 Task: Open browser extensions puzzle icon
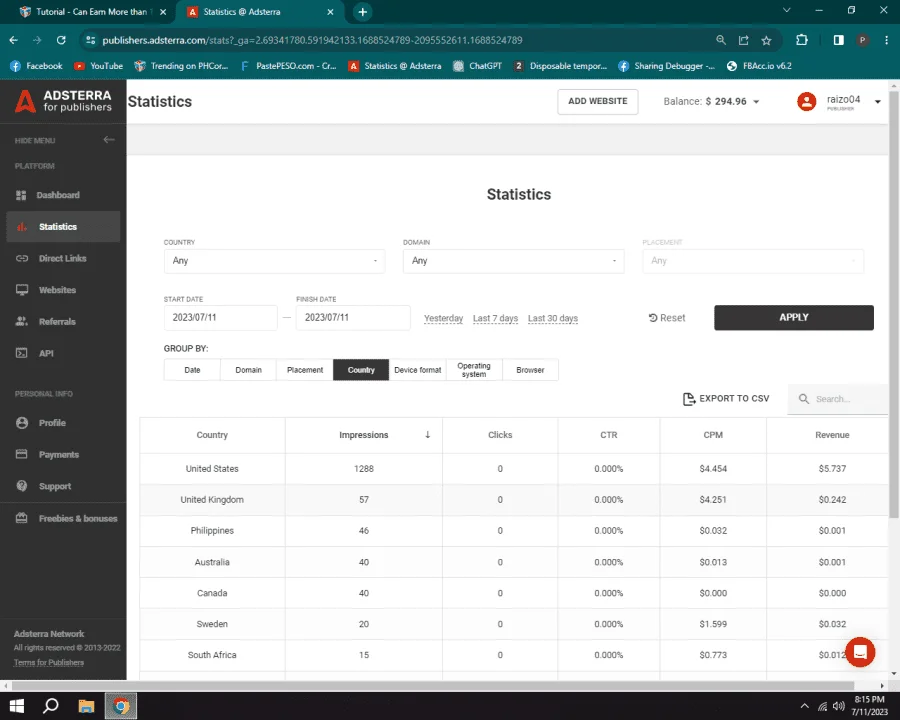(x=802, y=40)
